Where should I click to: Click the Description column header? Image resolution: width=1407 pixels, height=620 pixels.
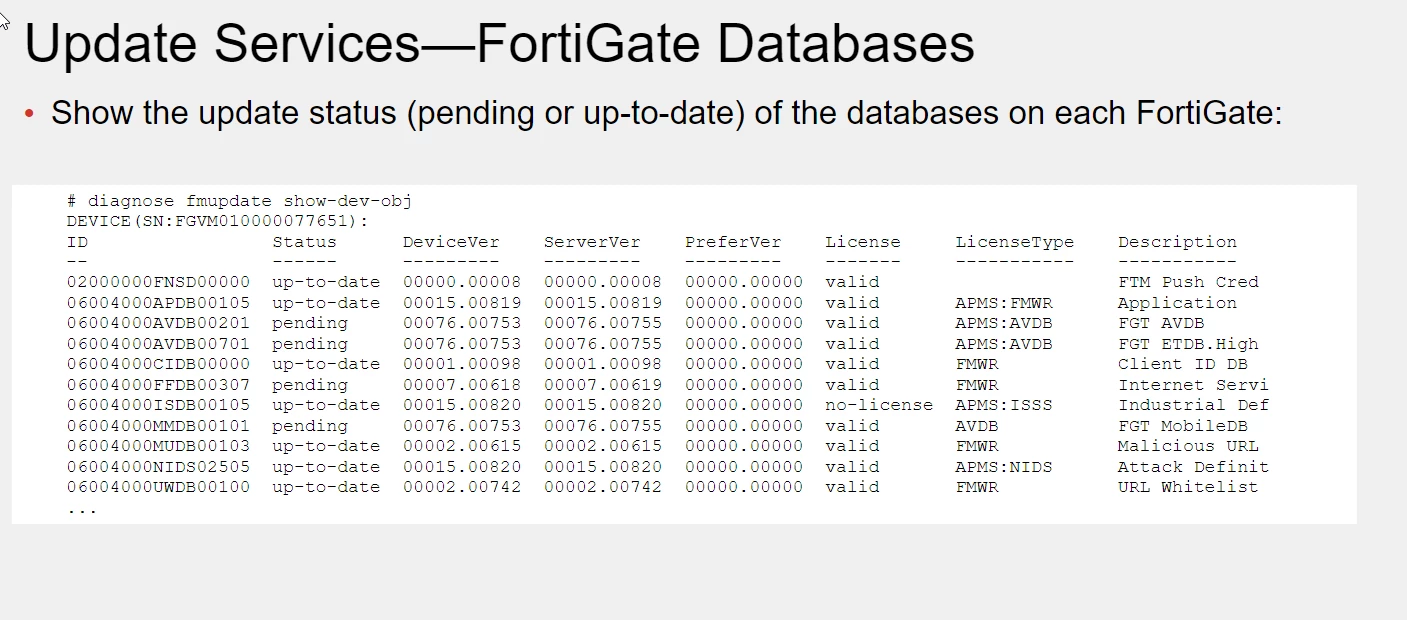click(1177, 242)
